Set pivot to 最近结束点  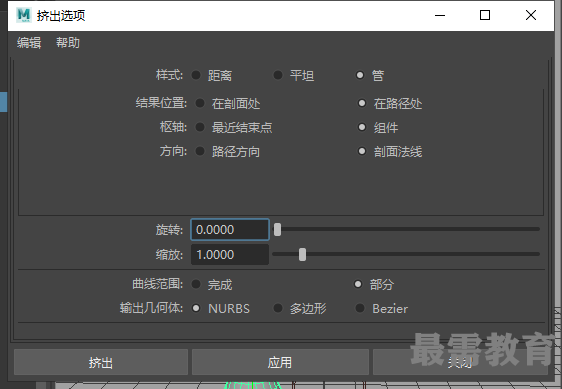coord(200,127)
